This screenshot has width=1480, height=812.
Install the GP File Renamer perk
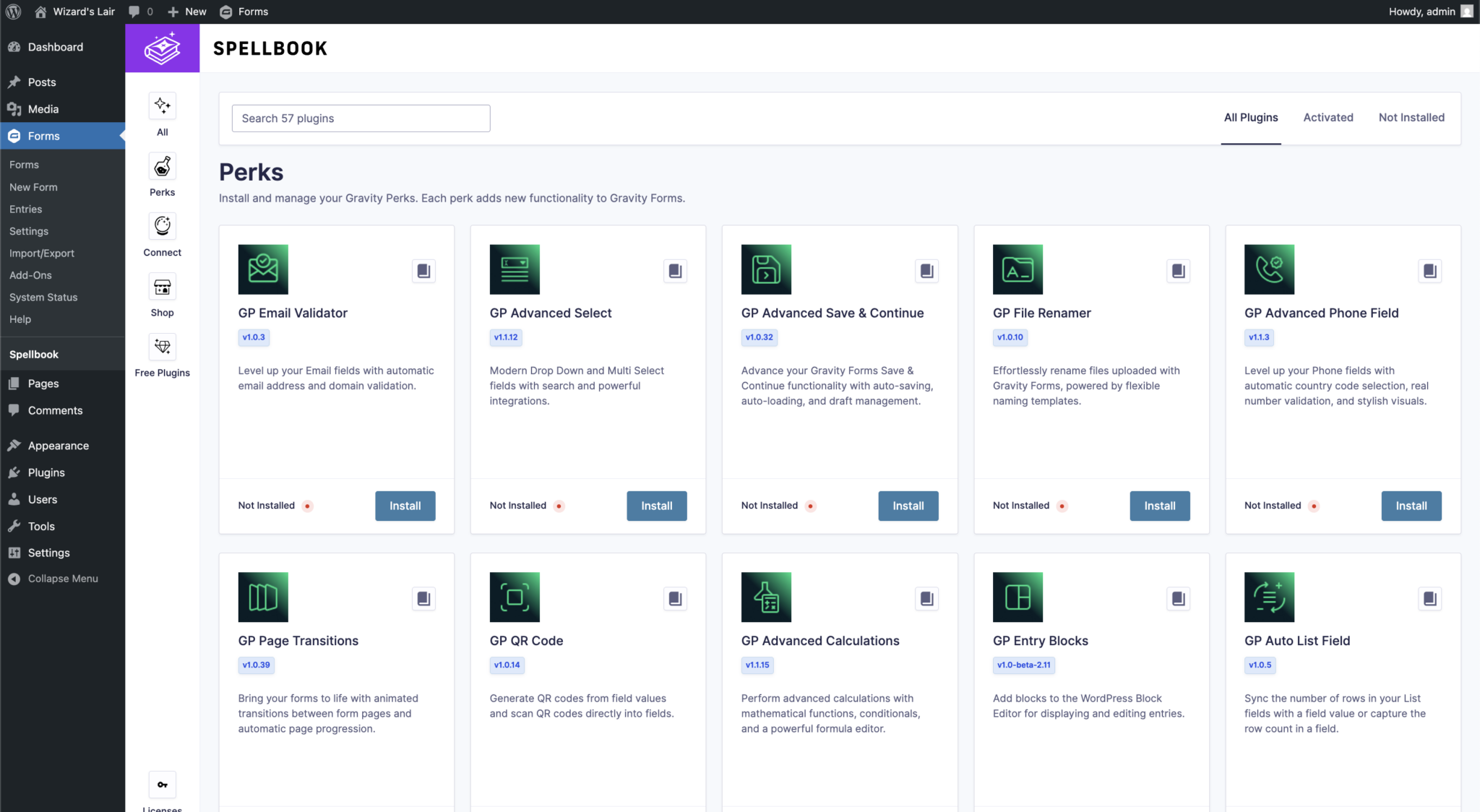pos(1159,506)
